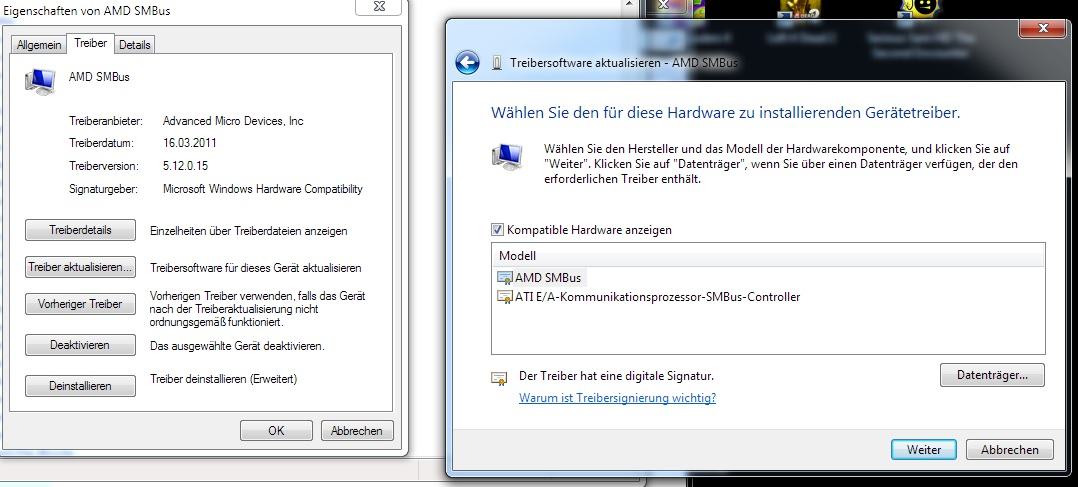Open Warum ist Treibersignierung wichtig link
This screenshot has width=1078, height=487.
(617, 398)
